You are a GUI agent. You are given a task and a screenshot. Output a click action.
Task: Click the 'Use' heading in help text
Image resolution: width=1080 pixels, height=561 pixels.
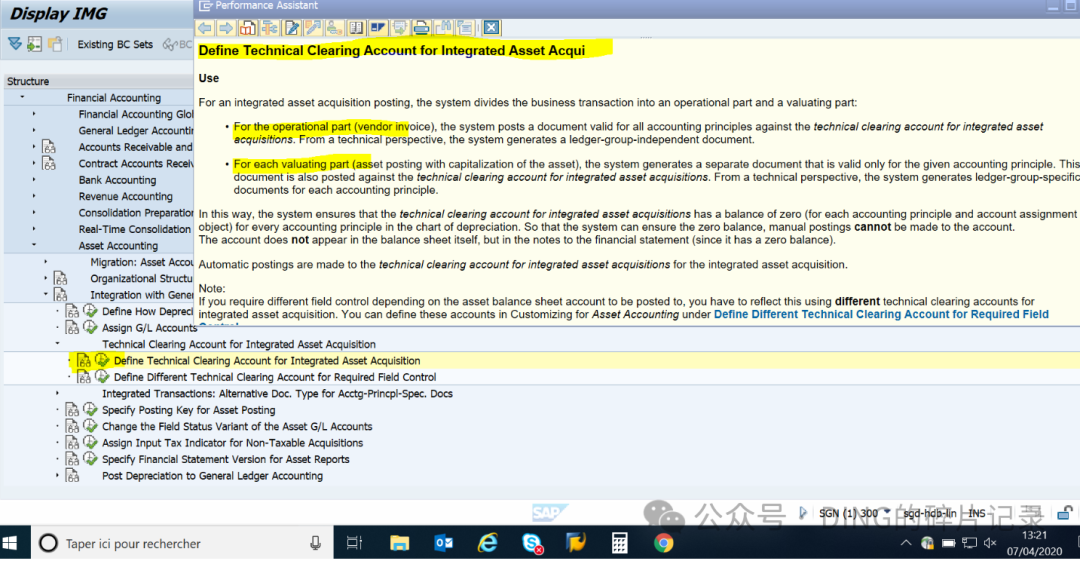(209, 78)
